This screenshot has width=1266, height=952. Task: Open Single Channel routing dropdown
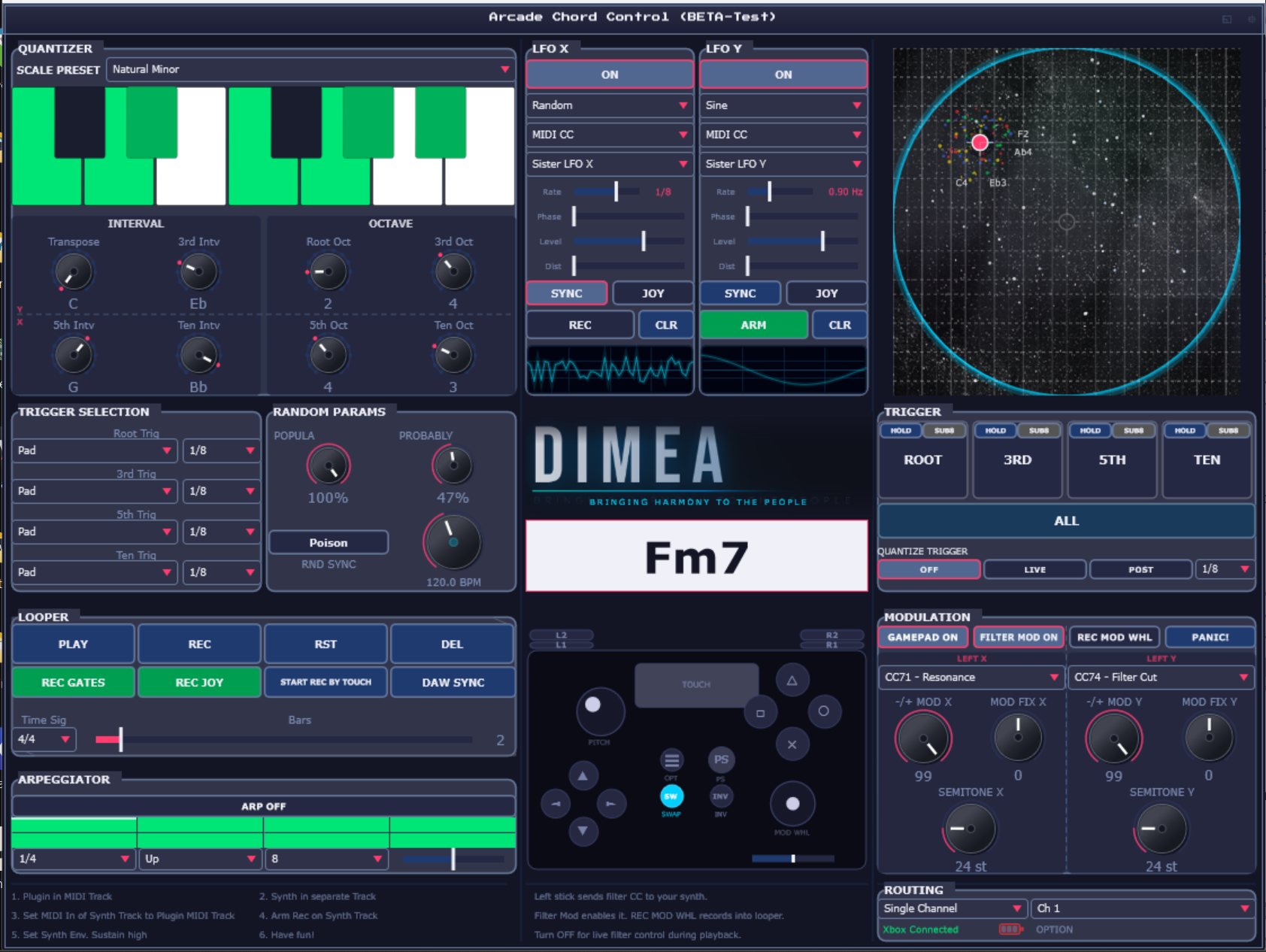pyautogui.click(x=953, y=908)
